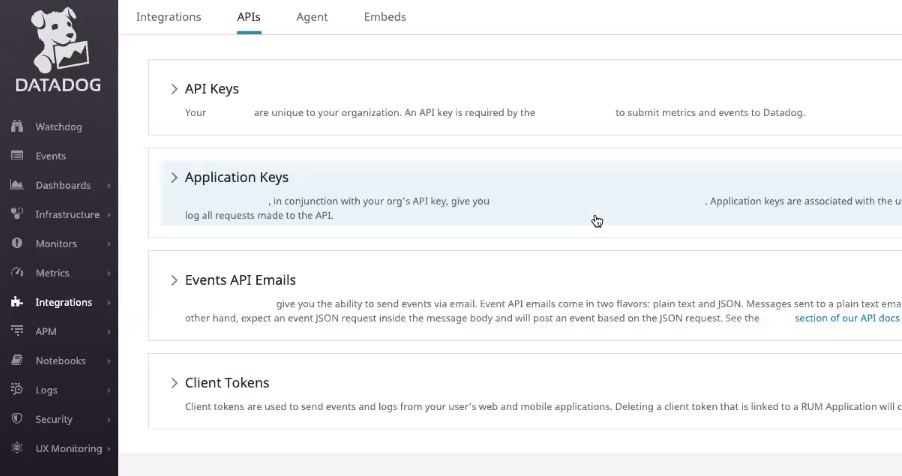This screenshot has width=902, height=476.
Task: Click the Security shield icon
Action: (17, 419)
